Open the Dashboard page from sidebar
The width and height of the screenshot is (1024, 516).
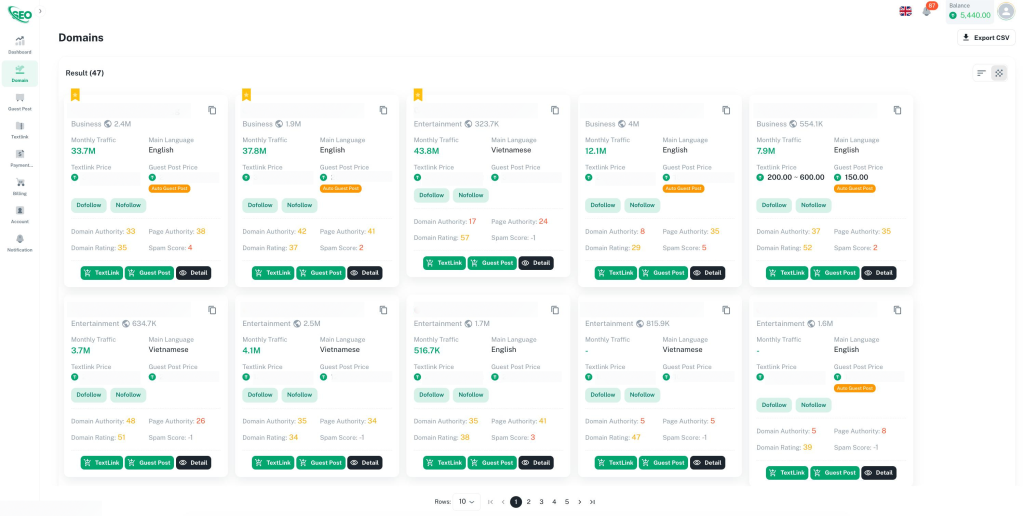[20, 45]
